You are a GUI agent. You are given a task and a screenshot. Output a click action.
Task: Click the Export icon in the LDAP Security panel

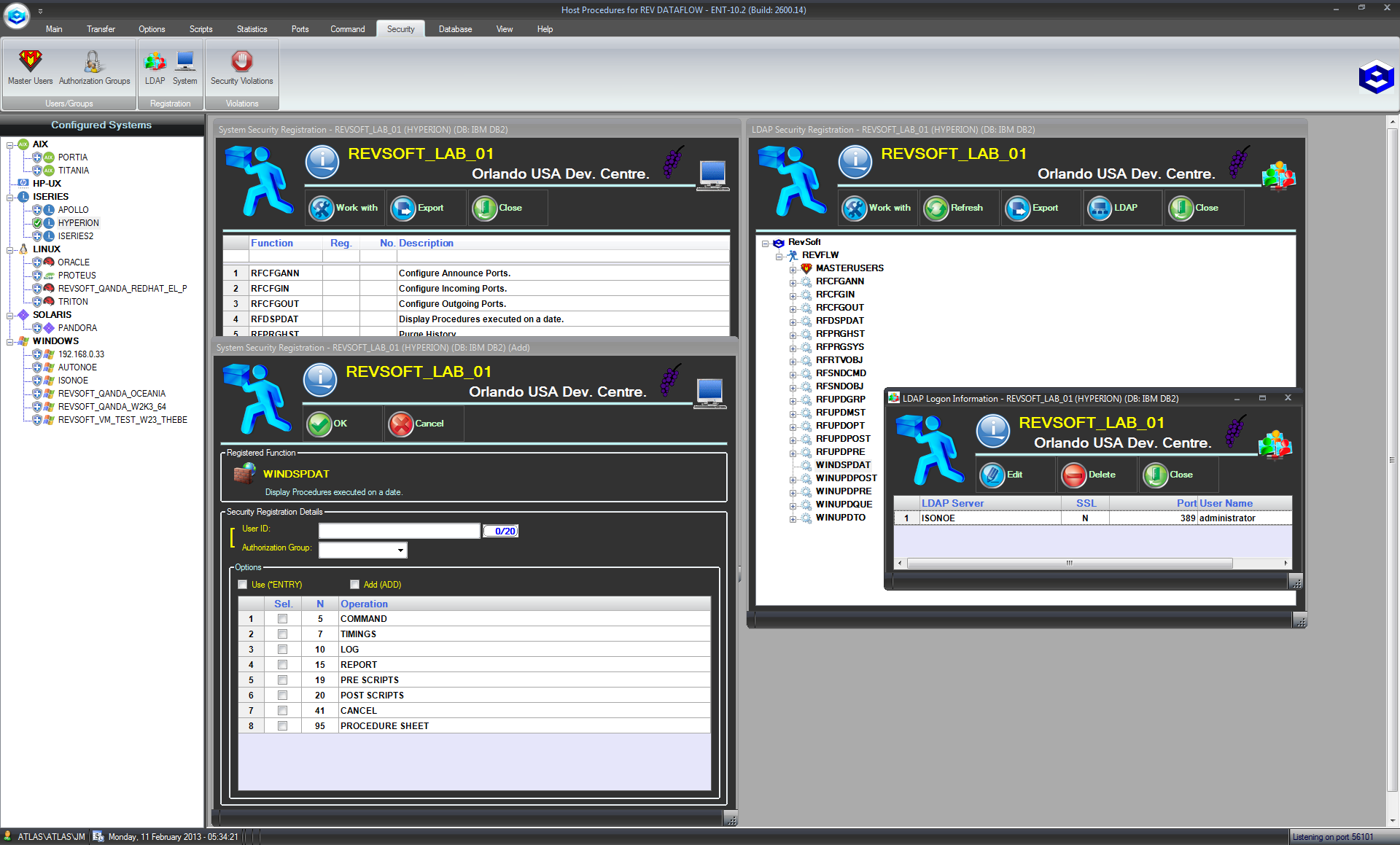pos(1018,209)
